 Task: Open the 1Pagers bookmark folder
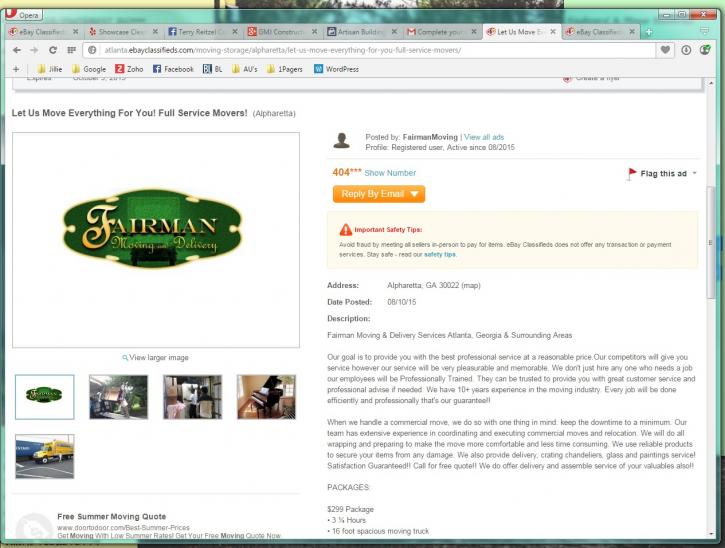(284, 69)
